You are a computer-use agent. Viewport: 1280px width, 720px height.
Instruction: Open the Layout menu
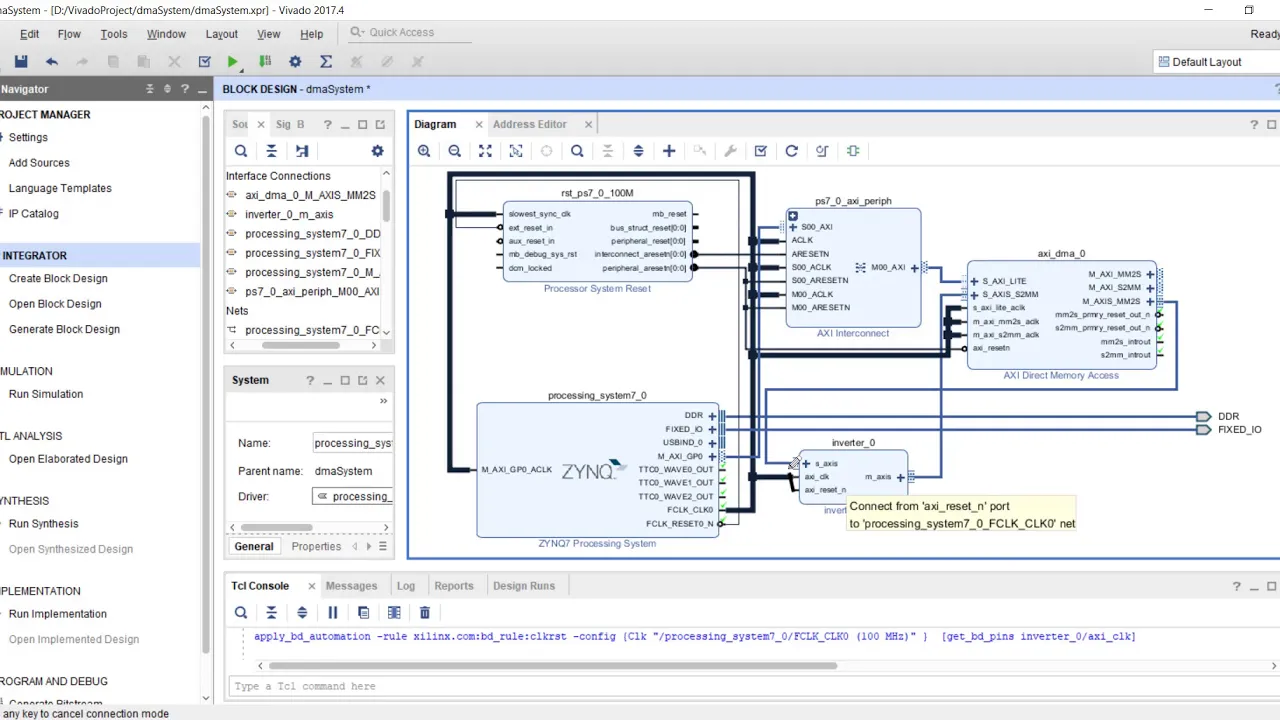[222, 34]
